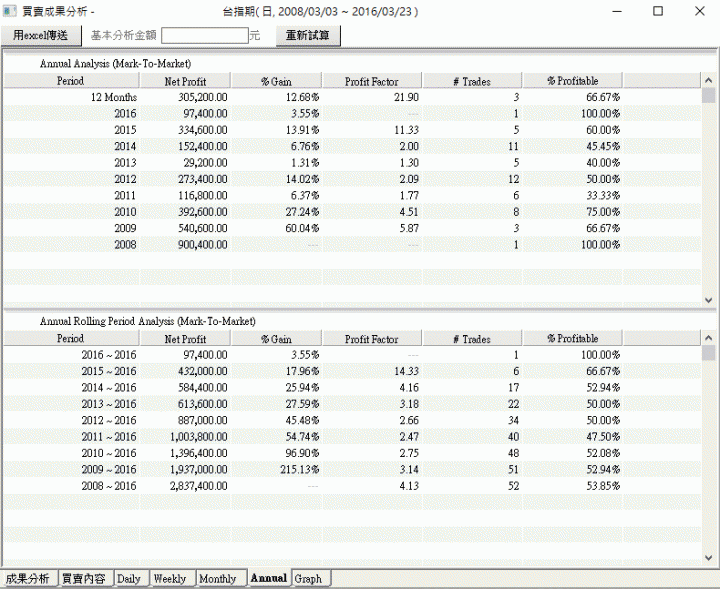This screenshot has height=589, width=720.
Task: Click up arrow of Annual Analysis scrollbar
Action: point(709,80)
